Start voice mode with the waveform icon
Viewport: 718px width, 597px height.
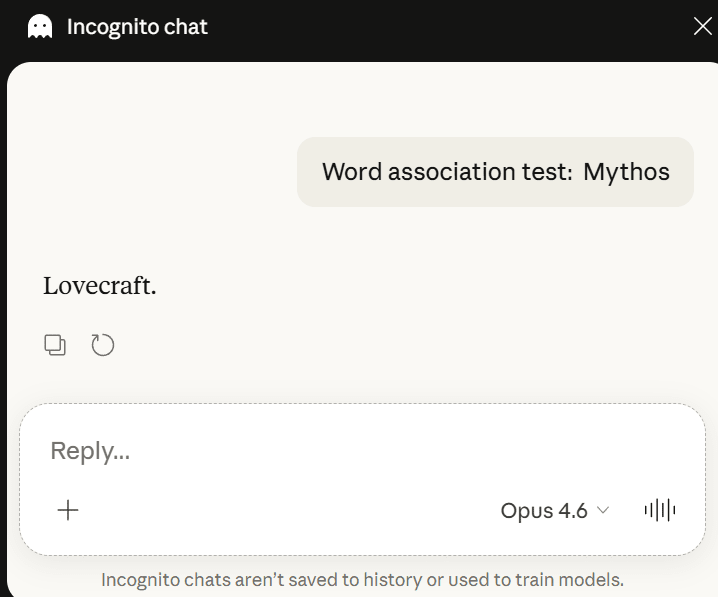pyautogui.click(x=660, y=510)
